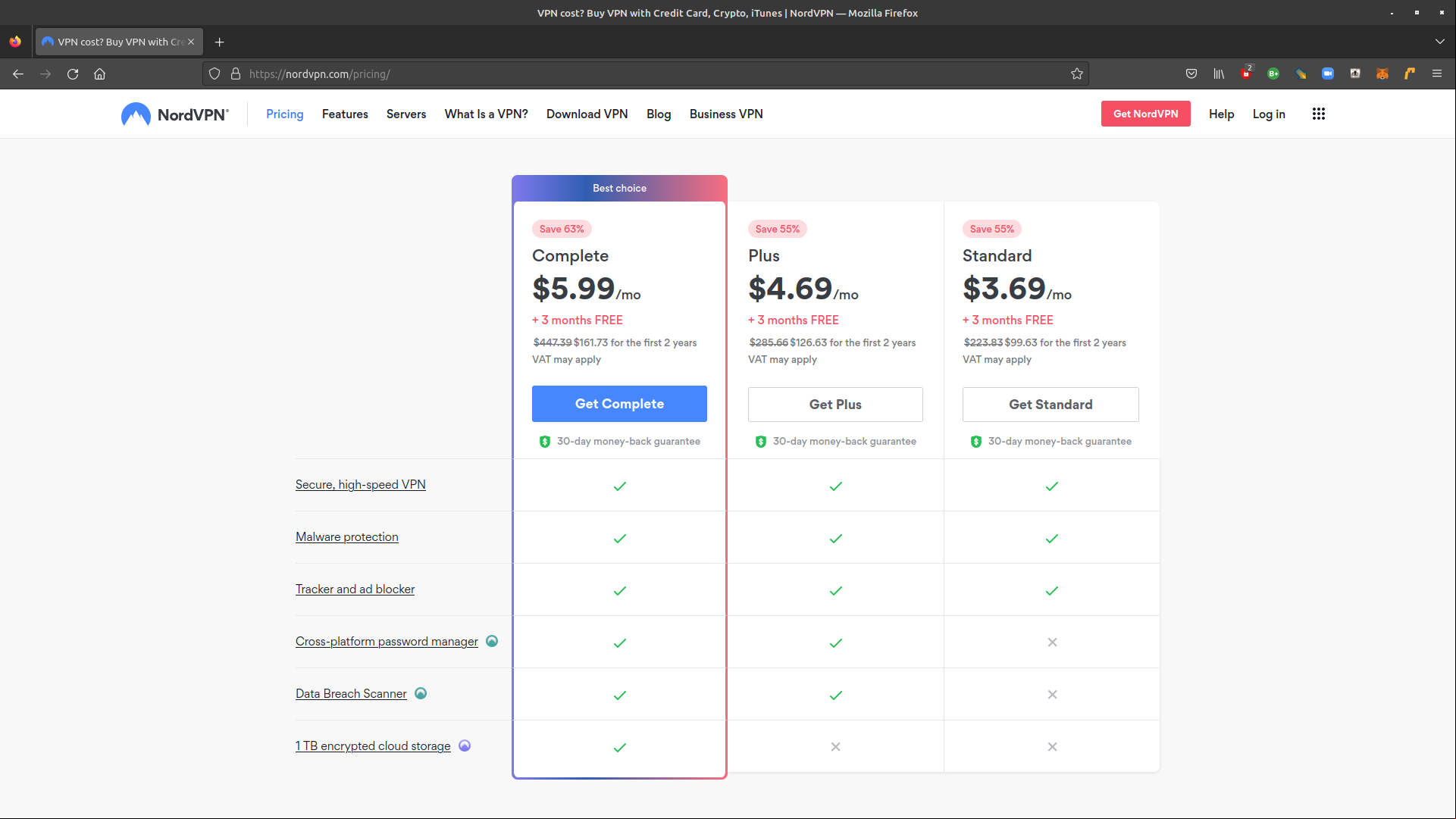Viewport: 1456px width, 819px height.
Task: Click checkmark for Complete cloud storage
Action: [x=619, y=747]
